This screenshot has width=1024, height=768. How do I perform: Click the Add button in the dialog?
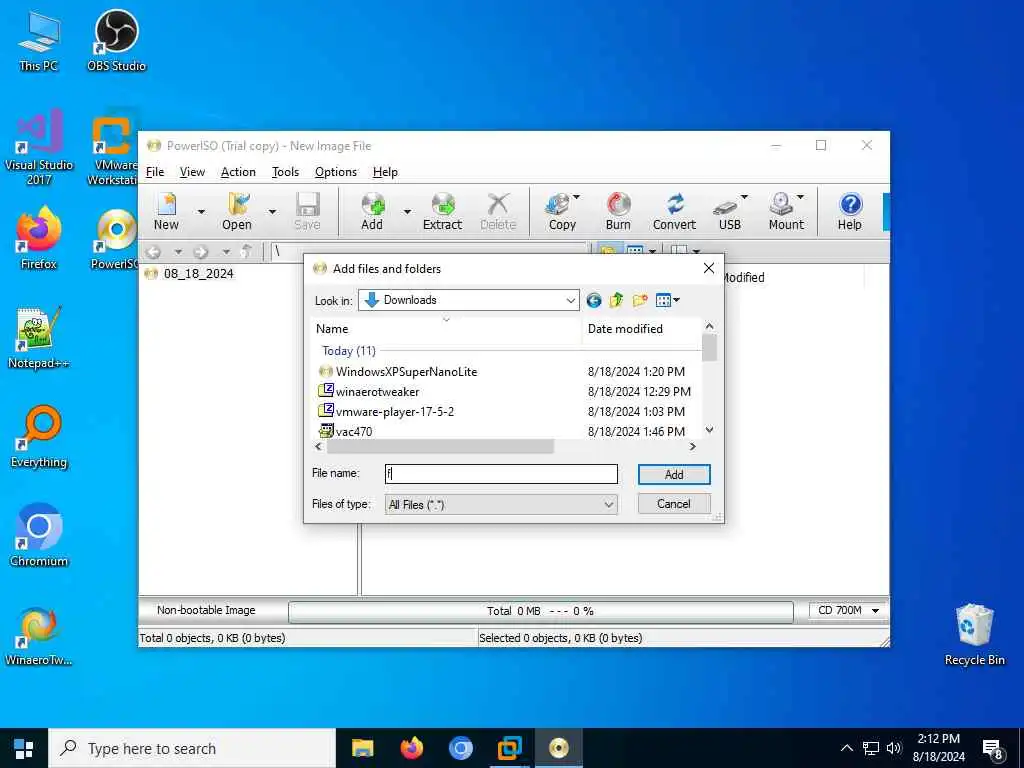(x=674, y=475)
